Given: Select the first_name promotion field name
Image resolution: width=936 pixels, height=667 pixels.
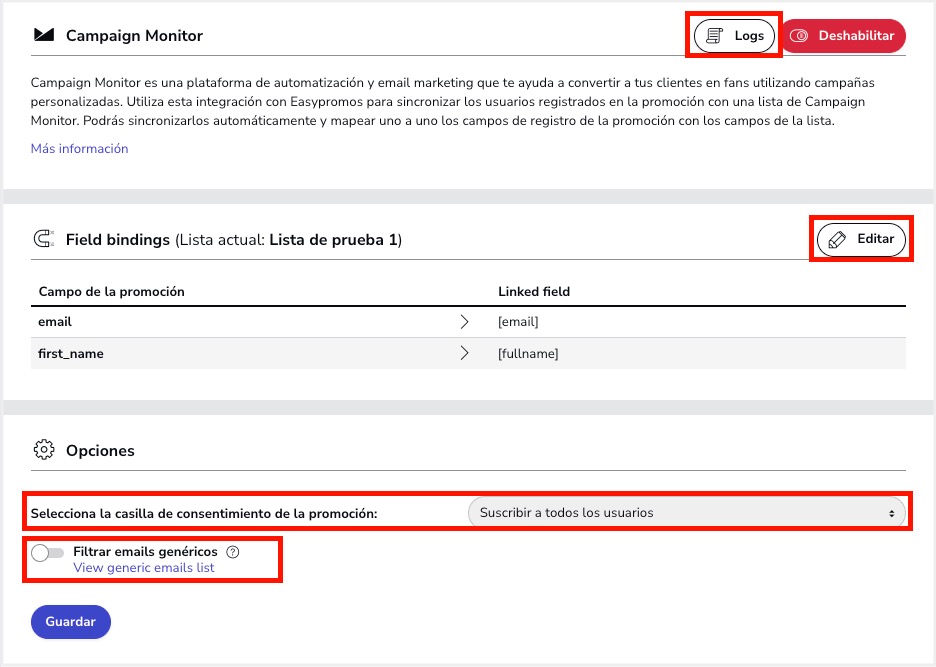Looking at the screenshot, I should (x=71, y=353).
